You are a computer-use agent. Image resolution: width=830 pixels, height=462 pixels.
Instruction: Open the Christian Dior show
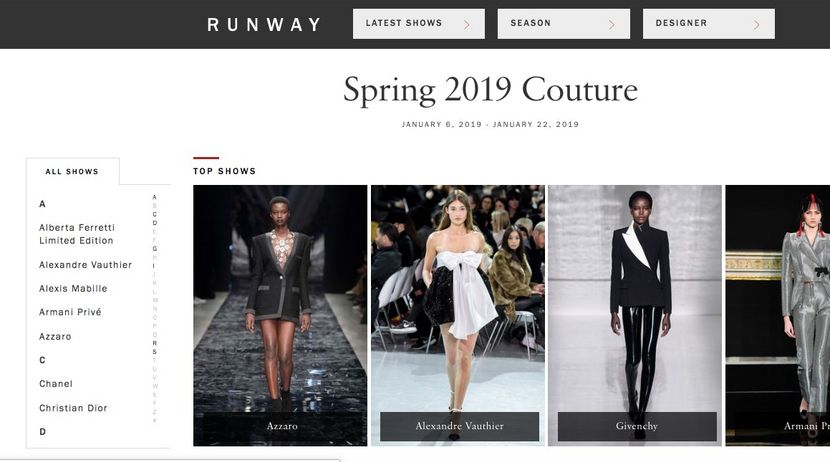(x=73, y=408)
